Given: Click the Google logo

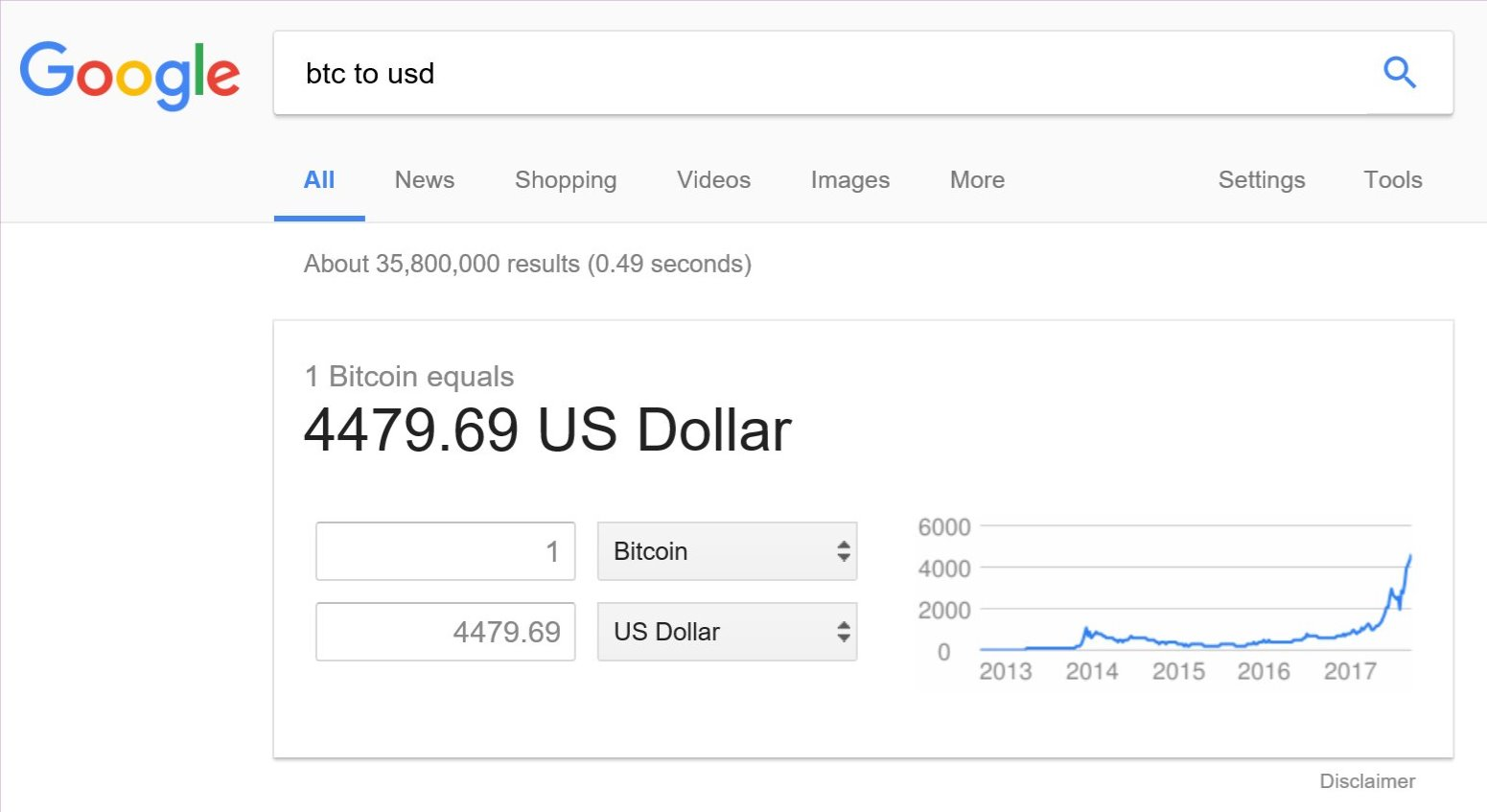Looking at the screenshot, I should pyautogui.click(x=129, y=74).
